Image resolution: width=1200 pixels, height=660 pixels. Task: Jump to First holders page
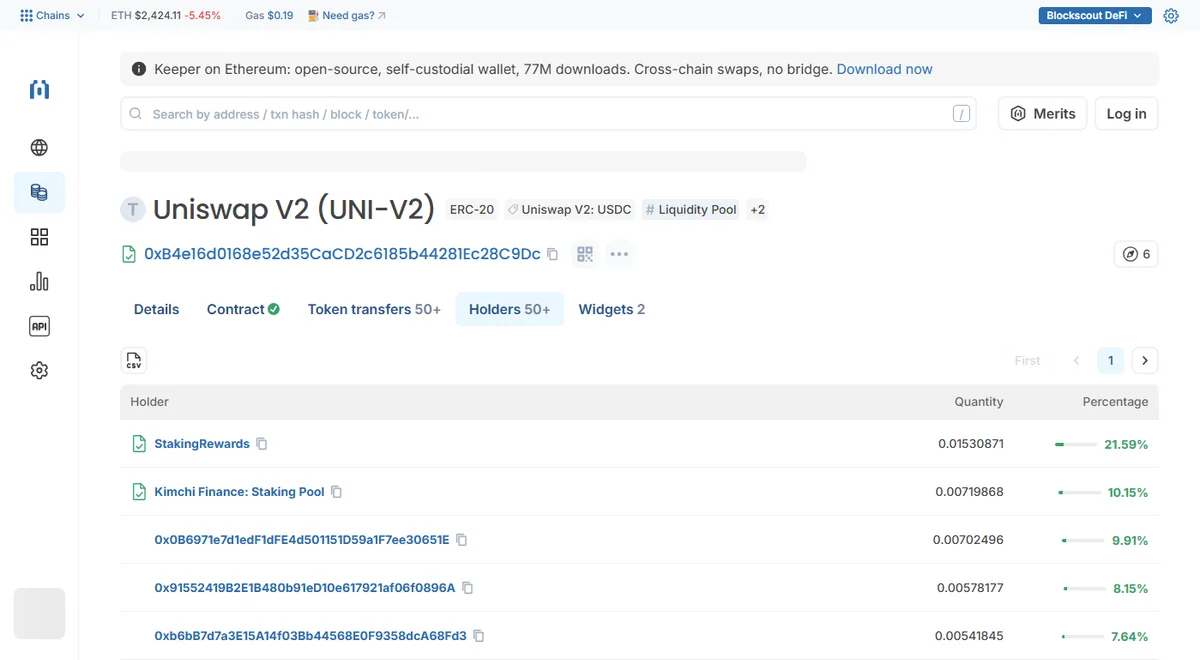1028,361
